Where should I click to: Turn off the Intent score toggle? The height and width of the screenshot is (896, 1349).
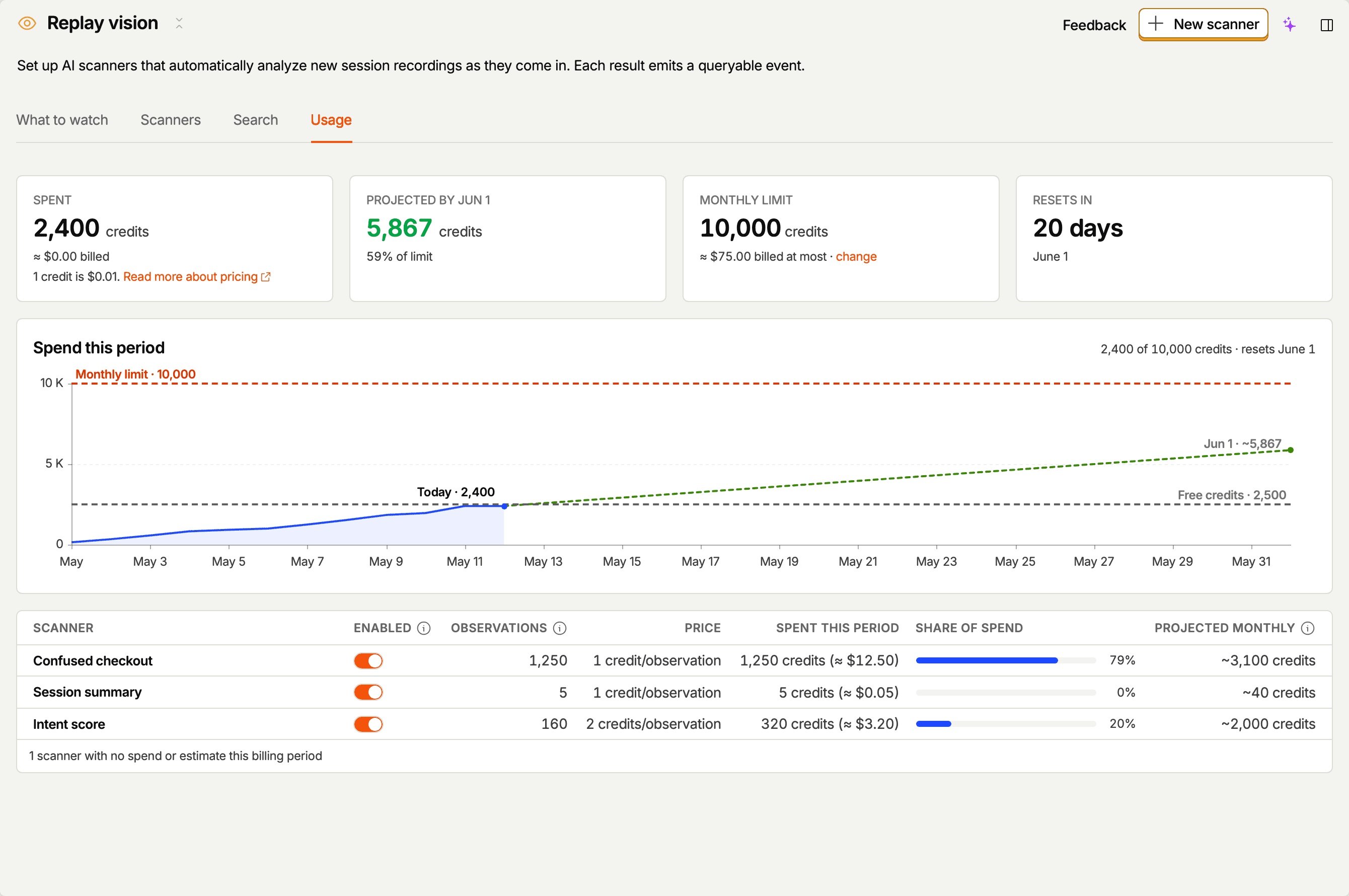point(368,724)
